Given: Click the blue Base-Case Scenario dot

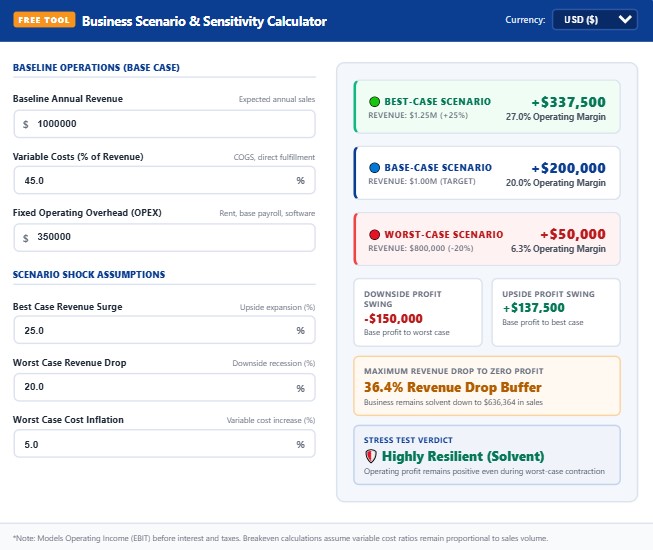Looking at the screenshot, I should click(x=374, y=168).
